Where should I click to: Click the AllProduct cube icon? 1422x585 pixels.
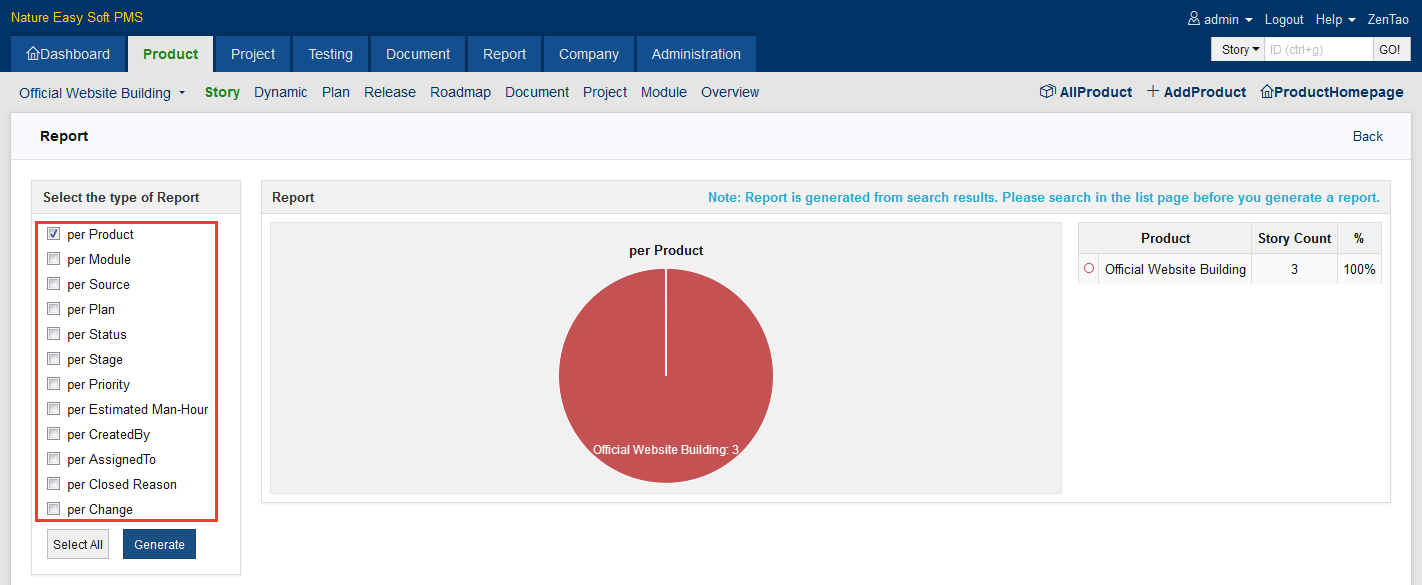(x=1047, y=92)
